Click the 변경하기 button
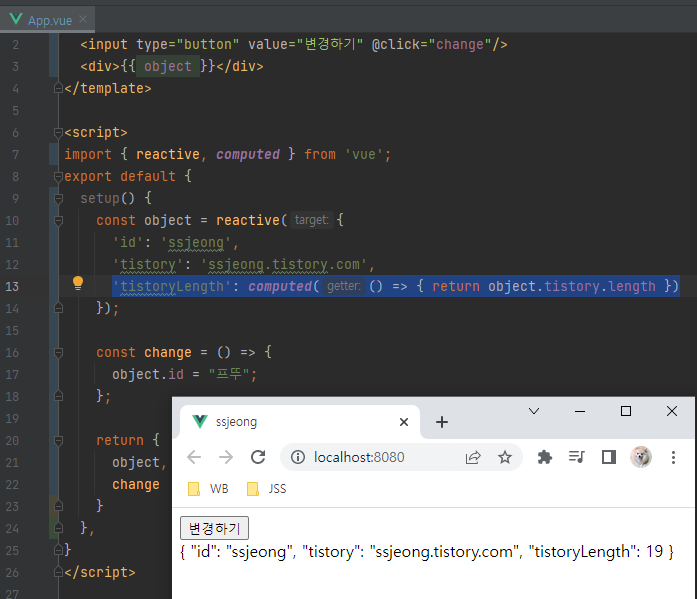The height and width of the screenshot is (599, 697). click(x=214, y=528)
